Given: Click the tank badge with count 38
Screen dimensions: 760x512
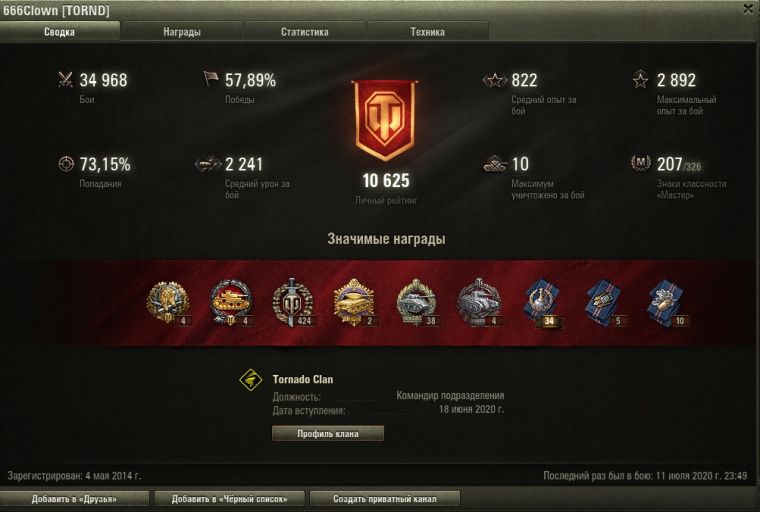Looking at the screenshot, I should tap(417, 302).
